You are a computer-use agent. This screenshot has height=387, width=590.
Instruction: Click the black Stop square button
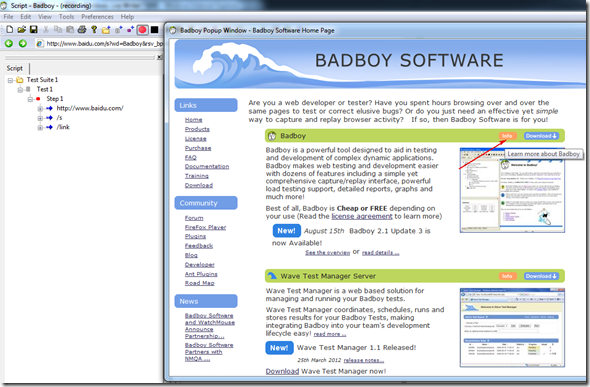pos(155,29)
